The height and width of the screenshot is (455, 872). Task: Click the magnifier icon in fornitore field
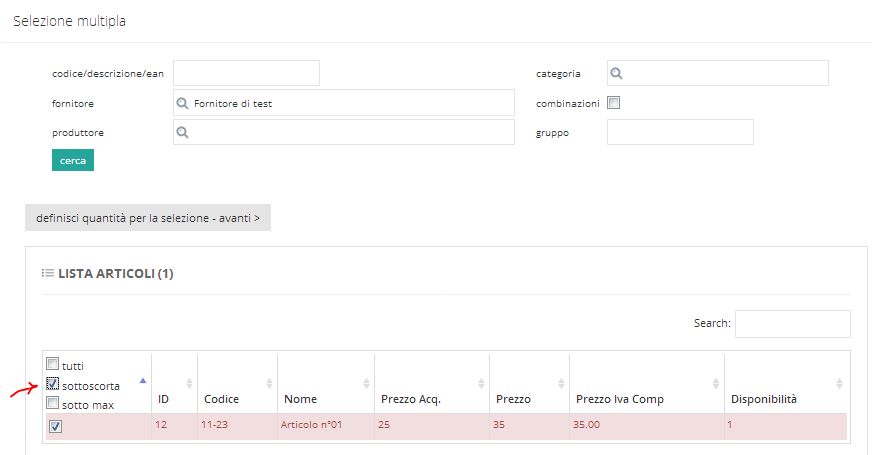tap(182, 103)
